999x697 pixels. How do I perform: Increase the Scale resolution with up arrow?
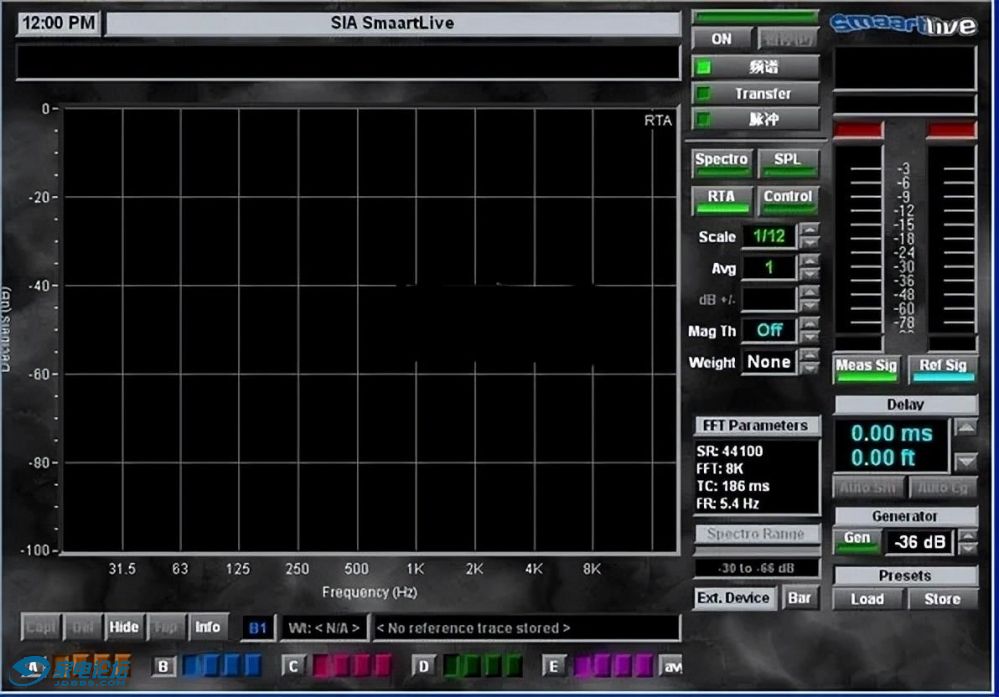809,229
